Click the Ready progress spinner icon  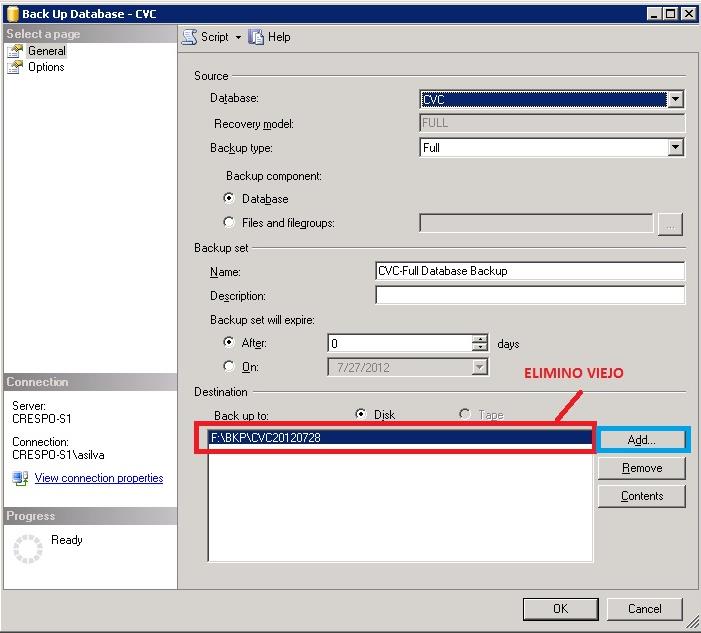coord(28,549)
